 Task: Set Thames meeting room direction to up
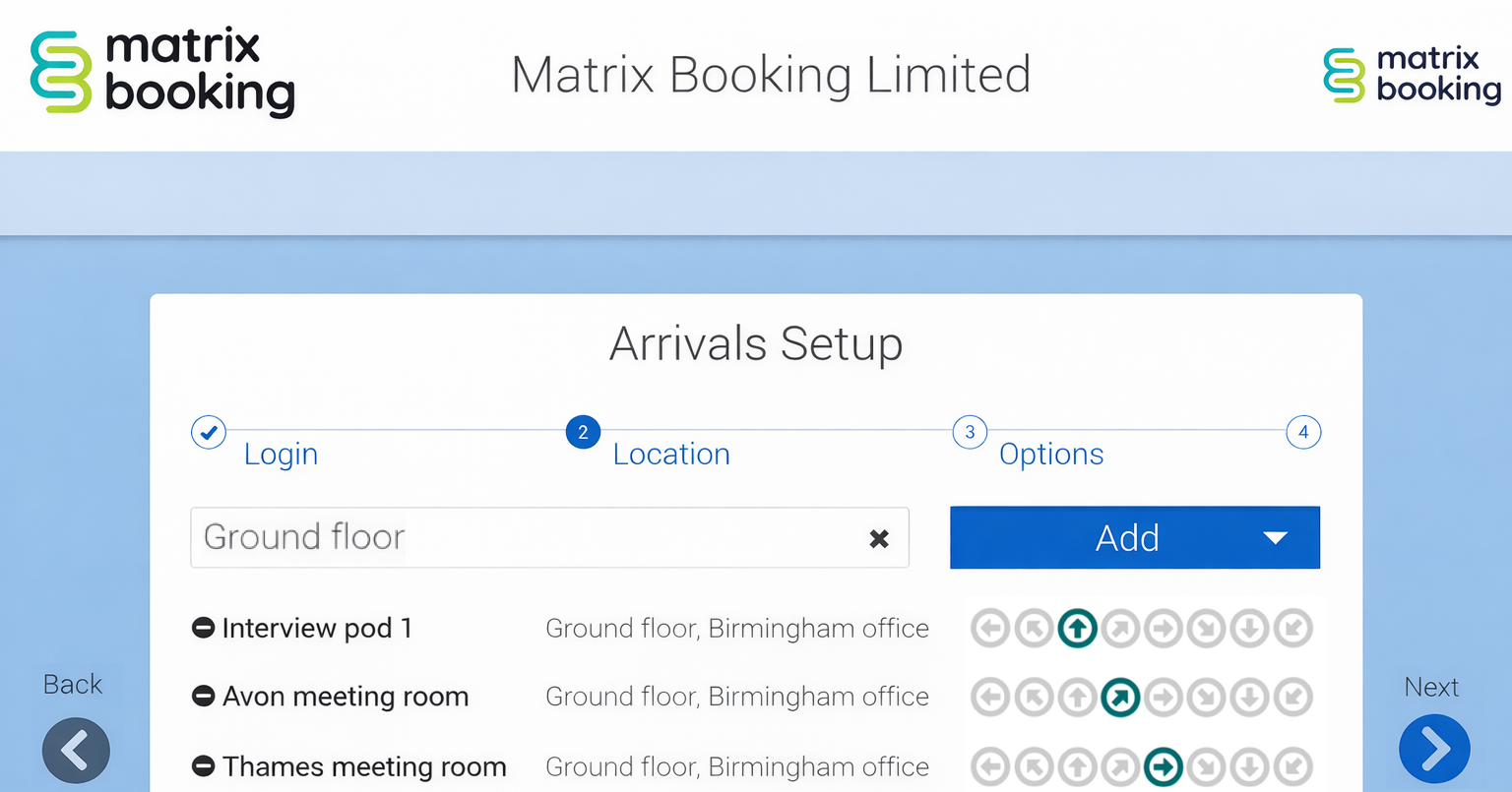point(1077,766)
